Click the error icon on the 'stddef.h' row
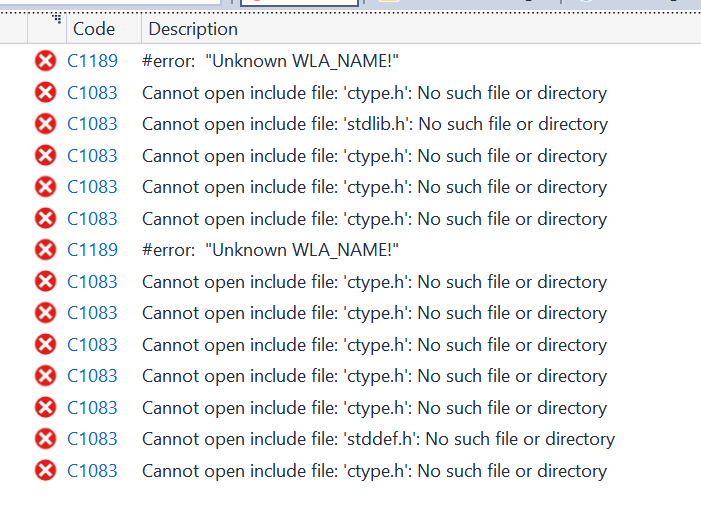Screen dimensions: 701x521 point(46,439)
